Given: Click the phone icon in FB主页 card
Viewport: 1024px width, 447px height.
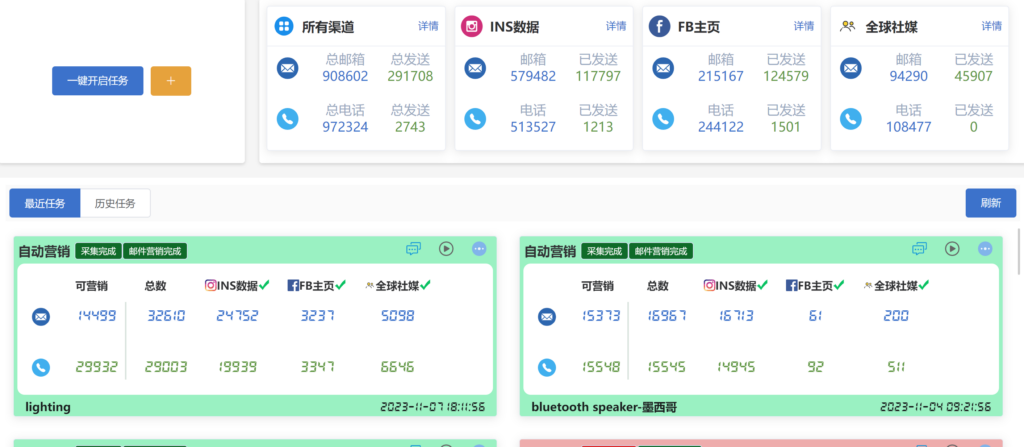Looking at the screenshot, I should coord(664,118).
